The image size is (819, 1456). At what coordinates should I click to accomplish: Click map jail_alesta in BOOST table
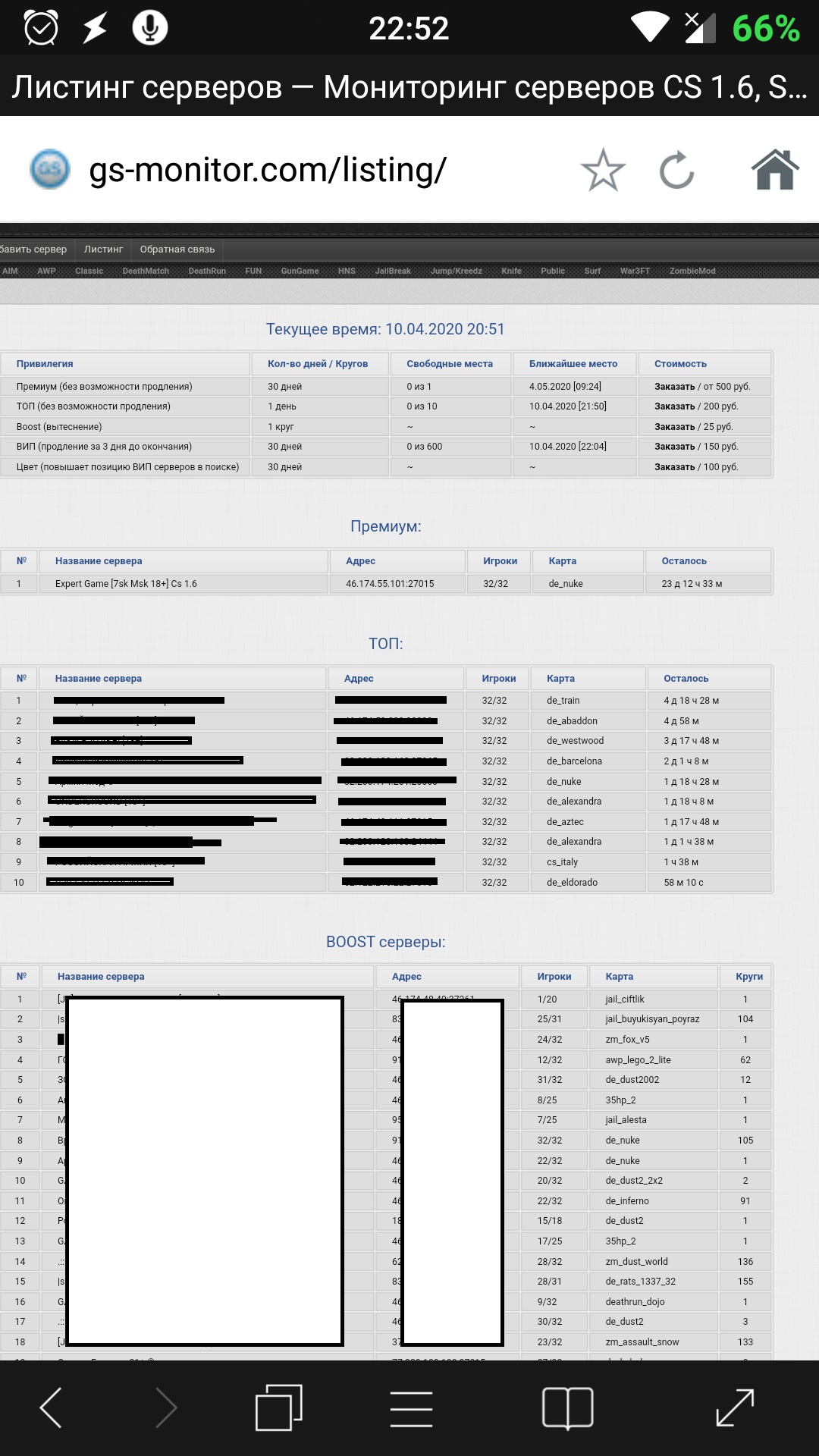[626, 1120]
